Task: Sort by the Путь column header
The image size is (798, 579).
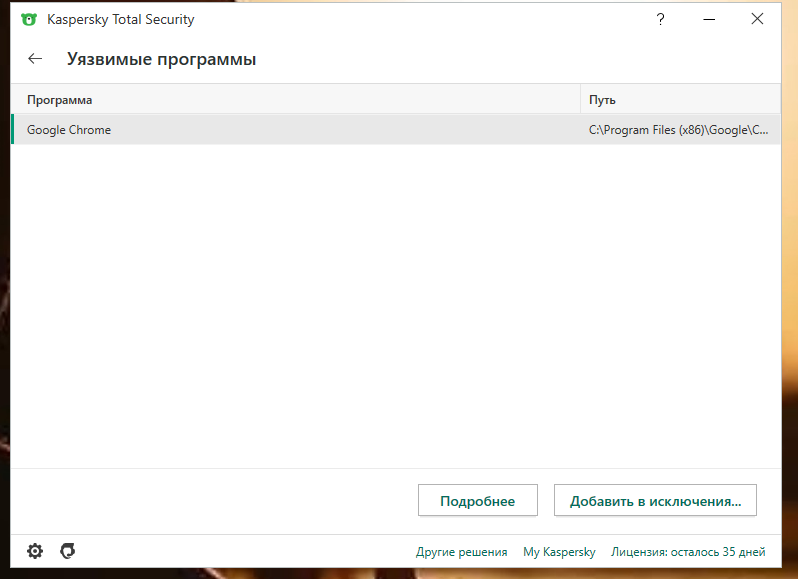Action: 680,100
